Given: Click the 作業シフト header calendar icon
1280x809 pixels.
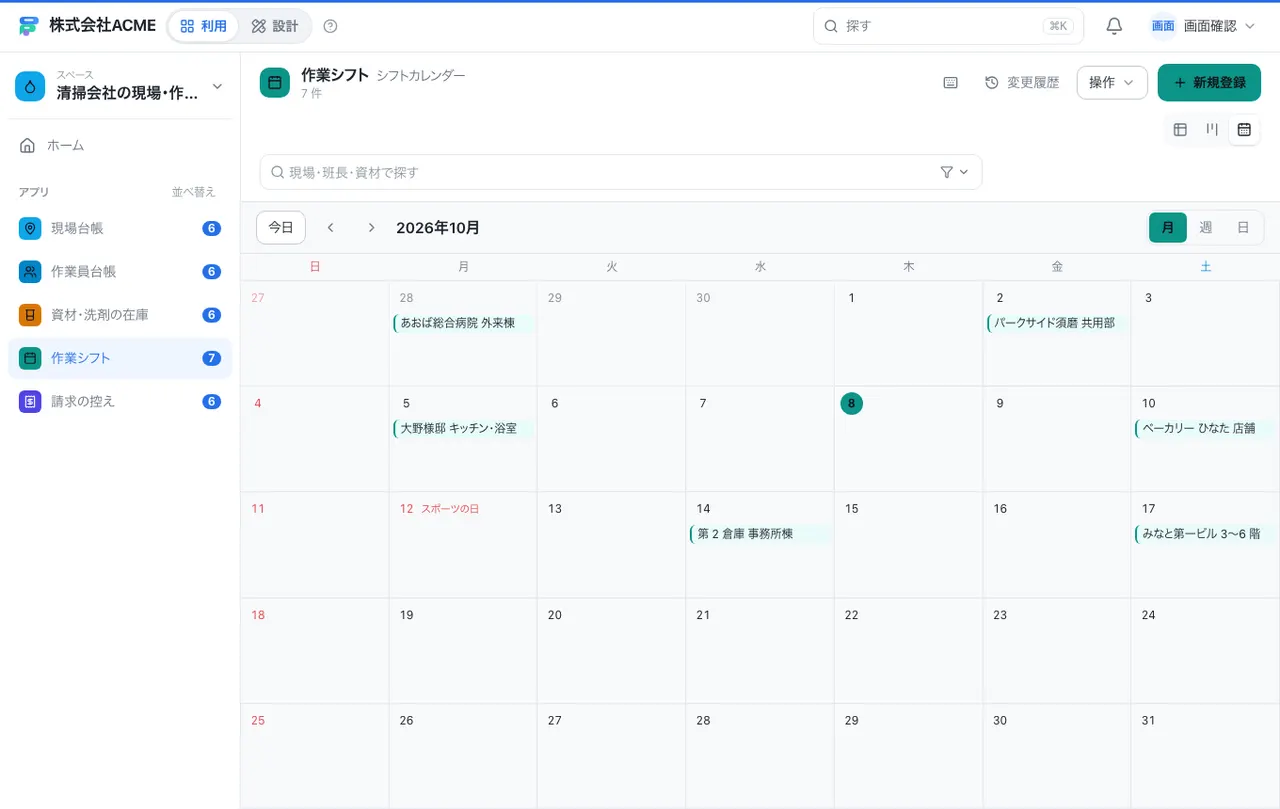Looking at the screenshot, I should (x=275, y=83).
